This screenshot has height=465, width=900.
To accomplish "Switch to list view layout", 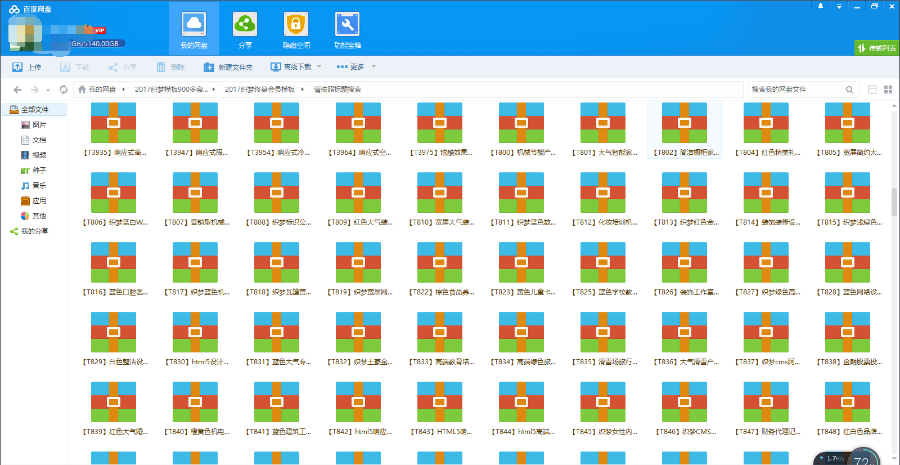I will click(x=872, y=89).
